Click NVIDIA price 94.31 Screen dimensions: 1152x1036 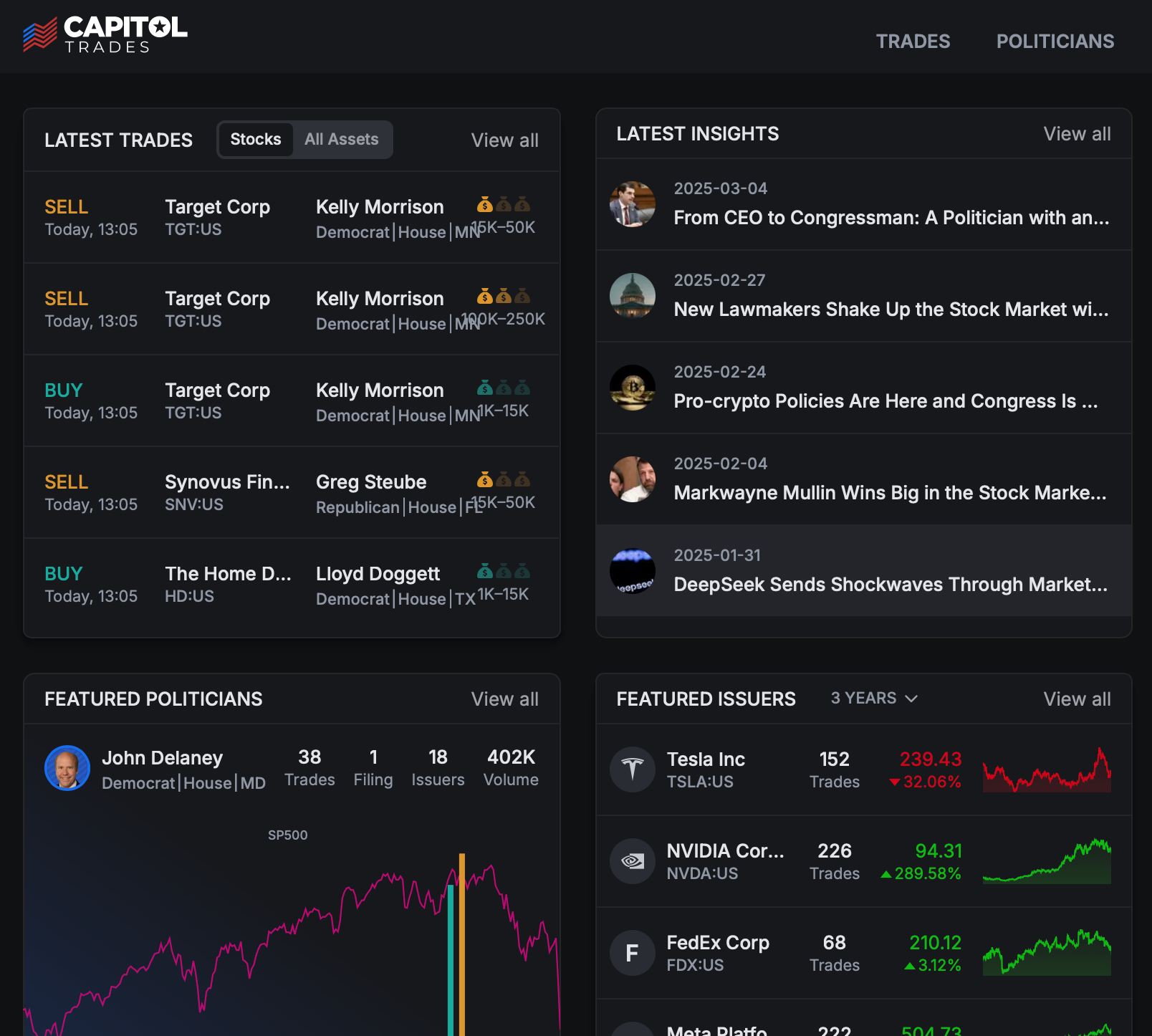coord(939,851)
